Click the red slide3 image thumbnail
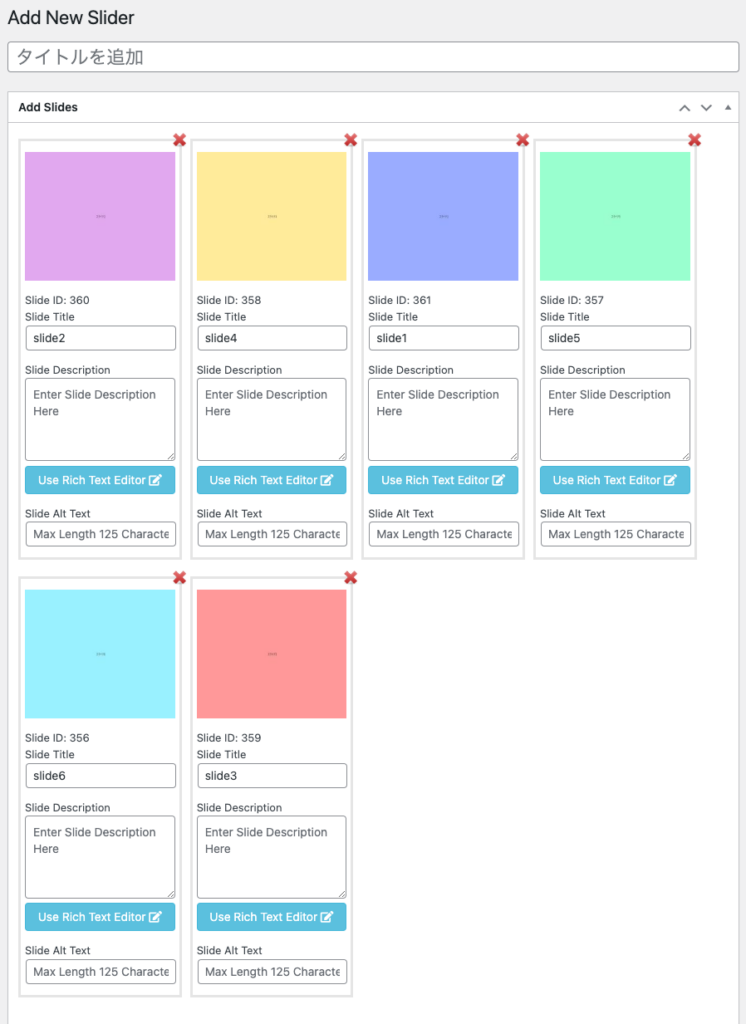The width and height of the screenshot is (746, 1024). tap(271, 654)
